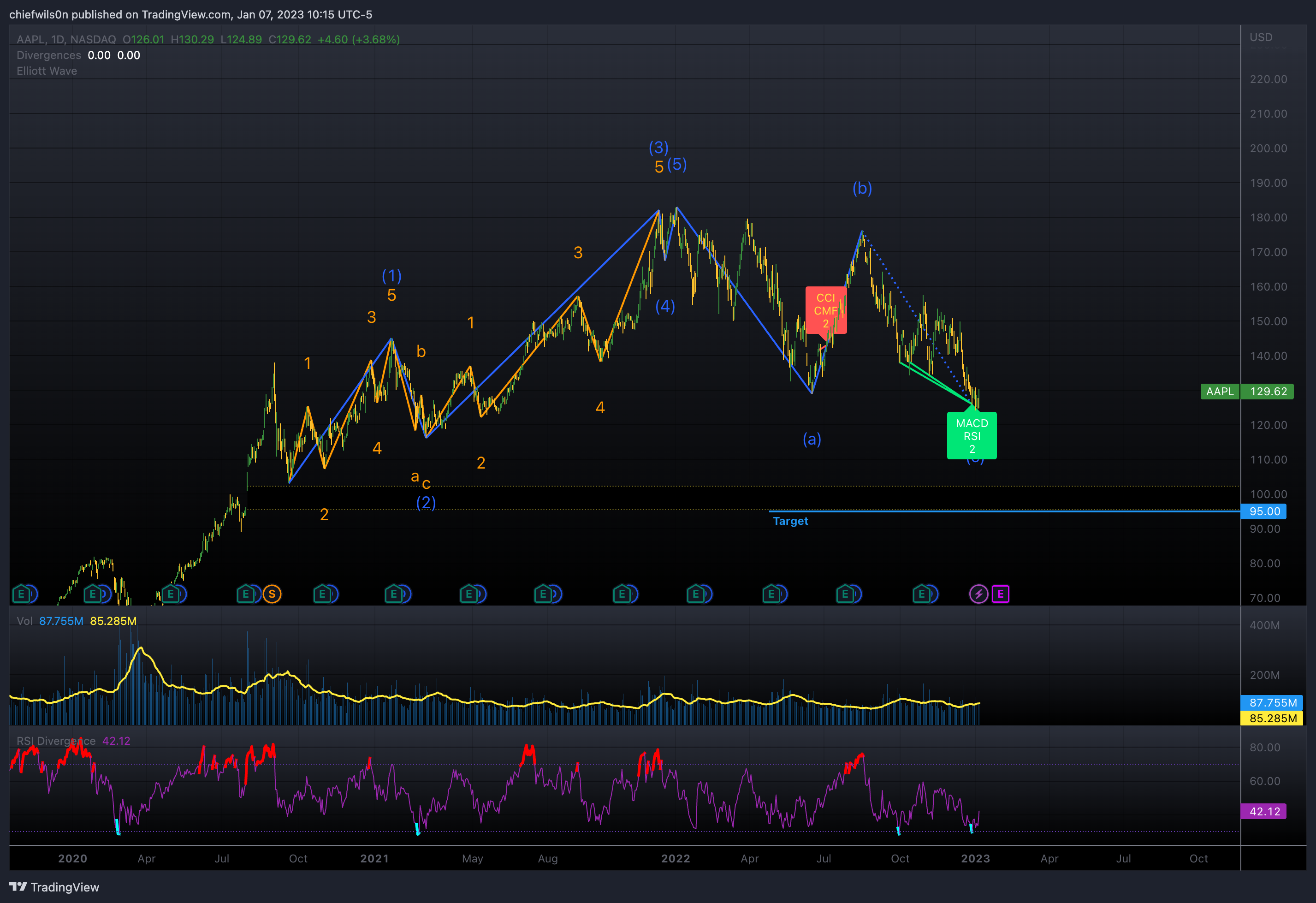Click the purple 42.12 RSI value label
Screen dimensions: 1316x903
tap(1264, 811)
